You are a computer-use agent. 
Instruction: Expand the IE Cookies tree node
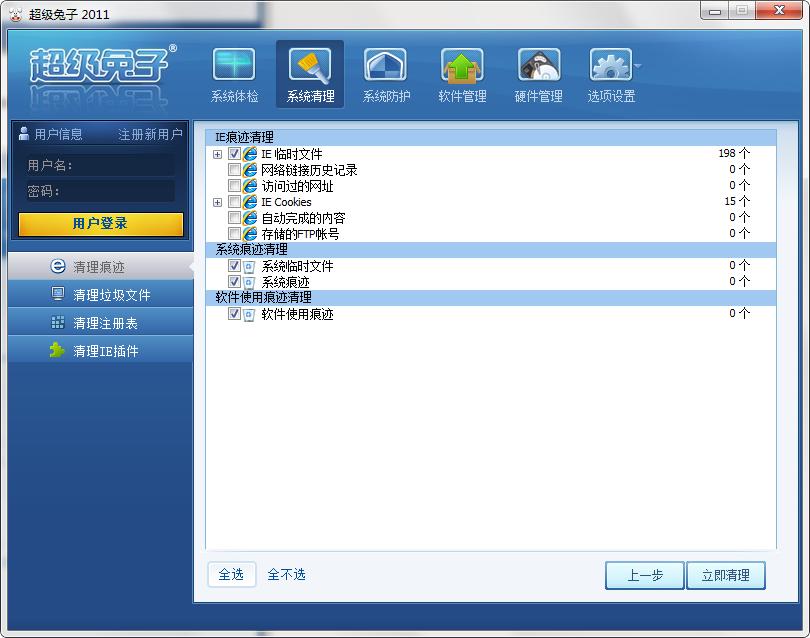click(217, 202)
